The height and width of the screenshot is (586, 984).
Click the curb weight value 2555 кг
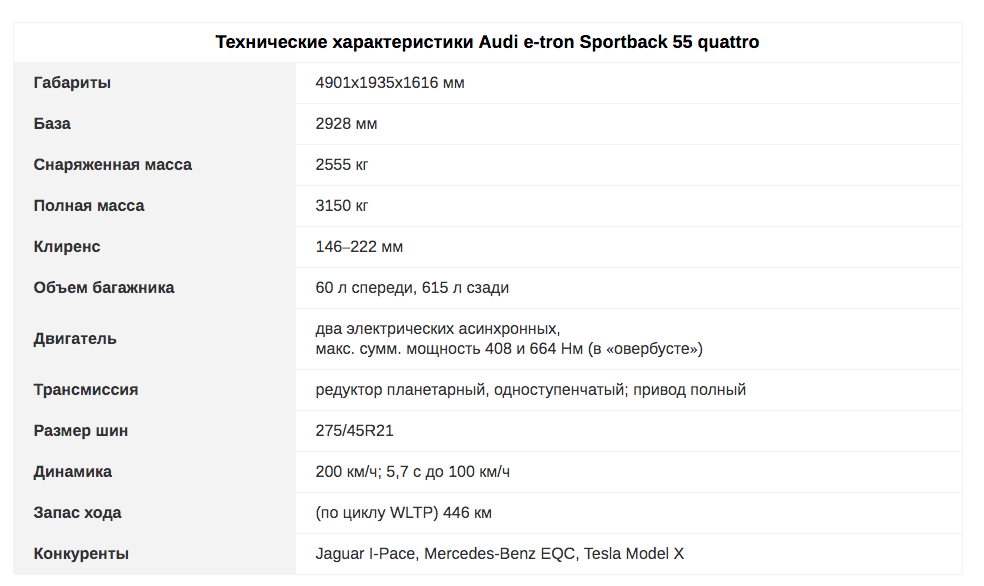tap(341, 164)
